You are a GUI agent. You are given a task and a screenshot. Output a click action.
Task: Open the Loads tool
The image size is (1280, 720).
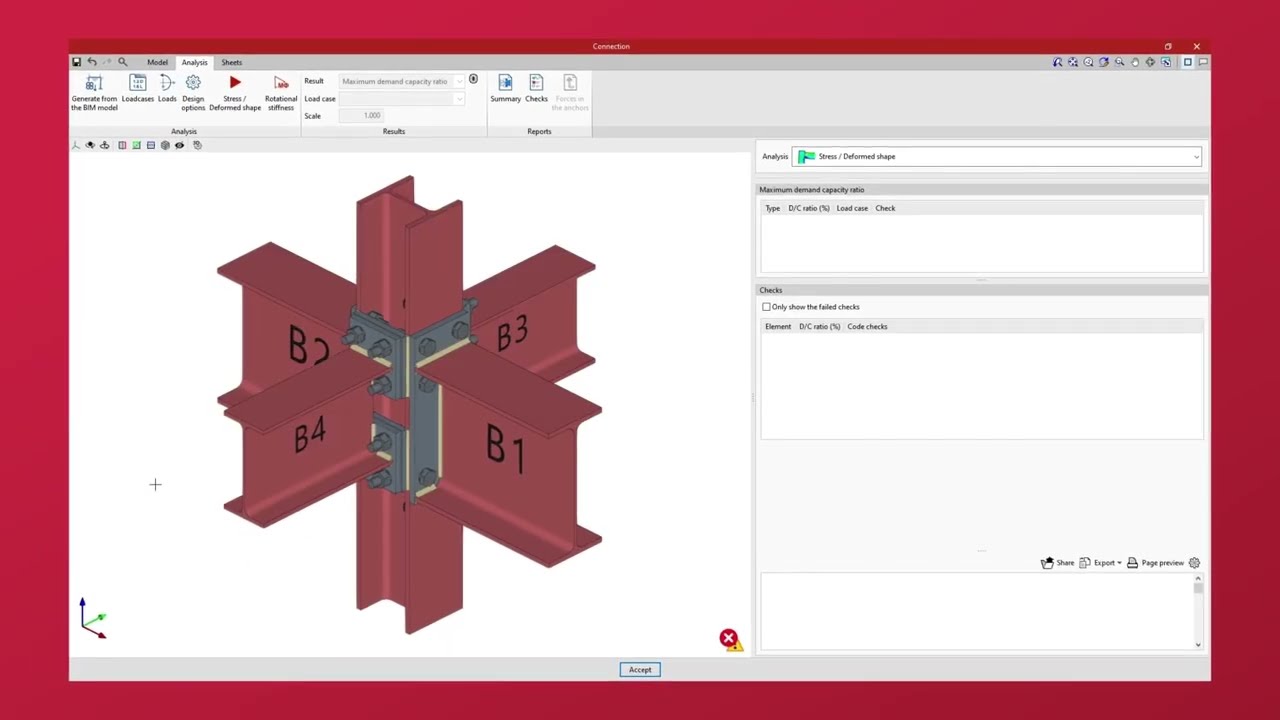click(x=167, y=90)
